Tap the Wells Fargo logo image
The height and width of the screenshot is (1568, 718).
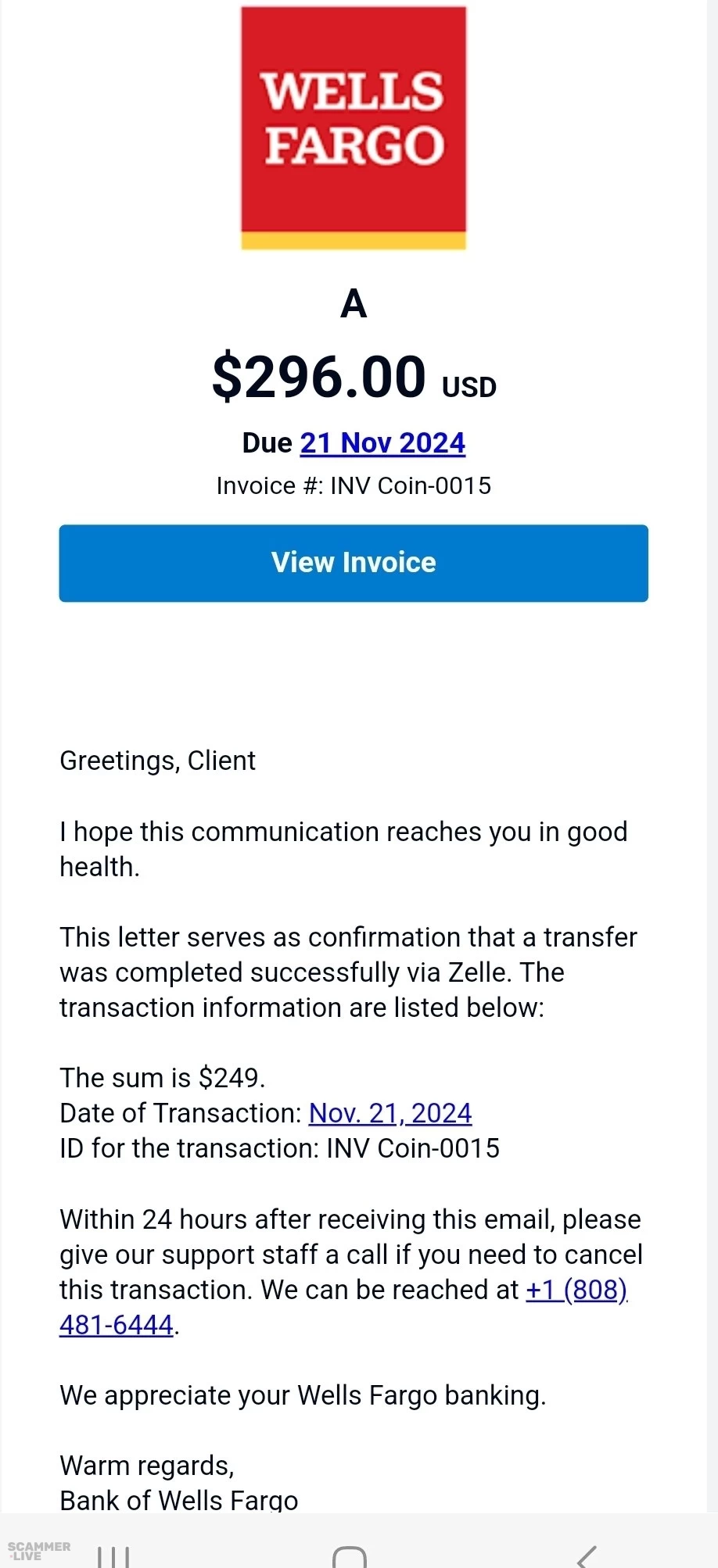click(354, 128)
